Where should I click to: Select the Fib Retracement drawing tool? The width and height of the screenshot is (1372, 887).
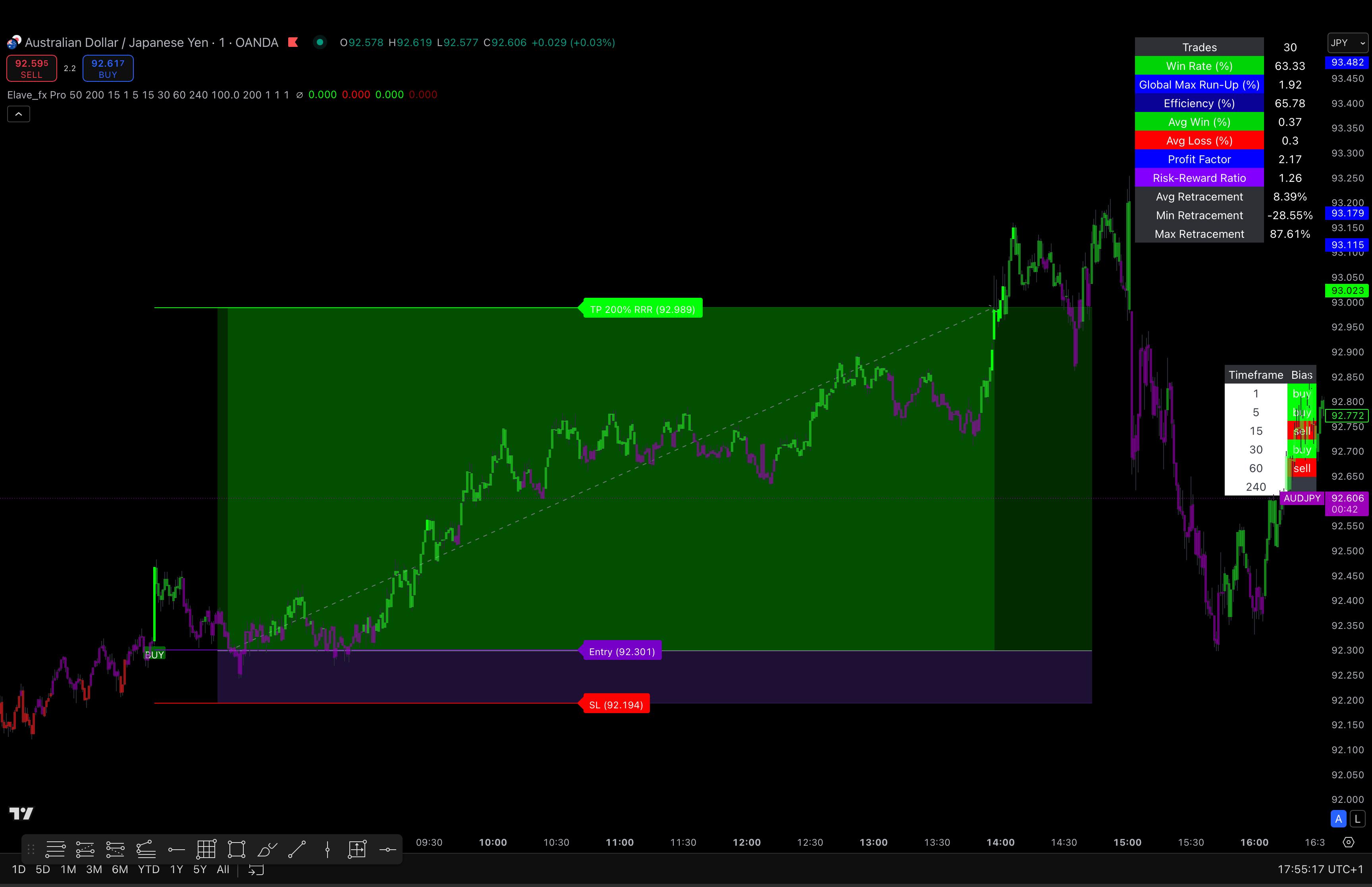[55, 849]
